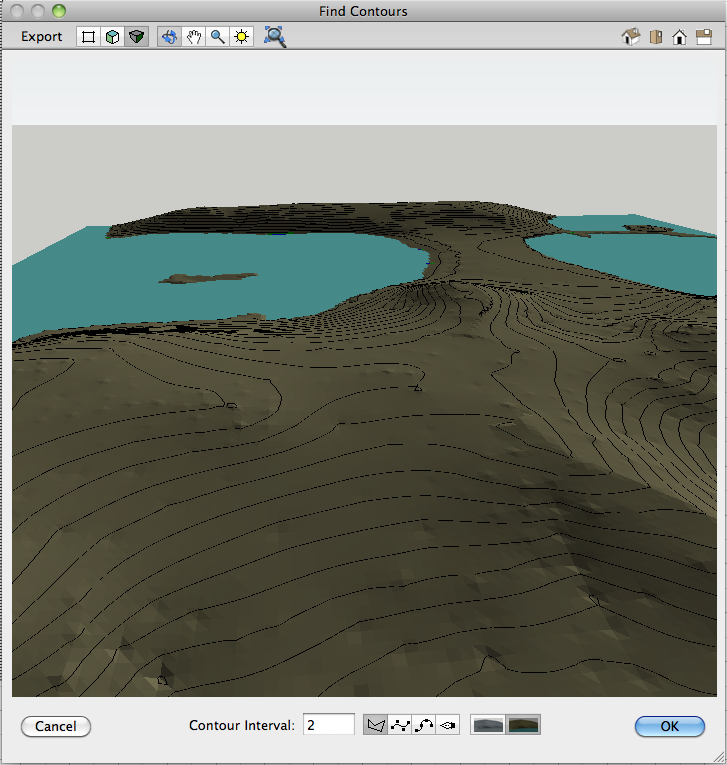Select the side elevation view icon
Screen dimensions: 727x765
[656, 37]
